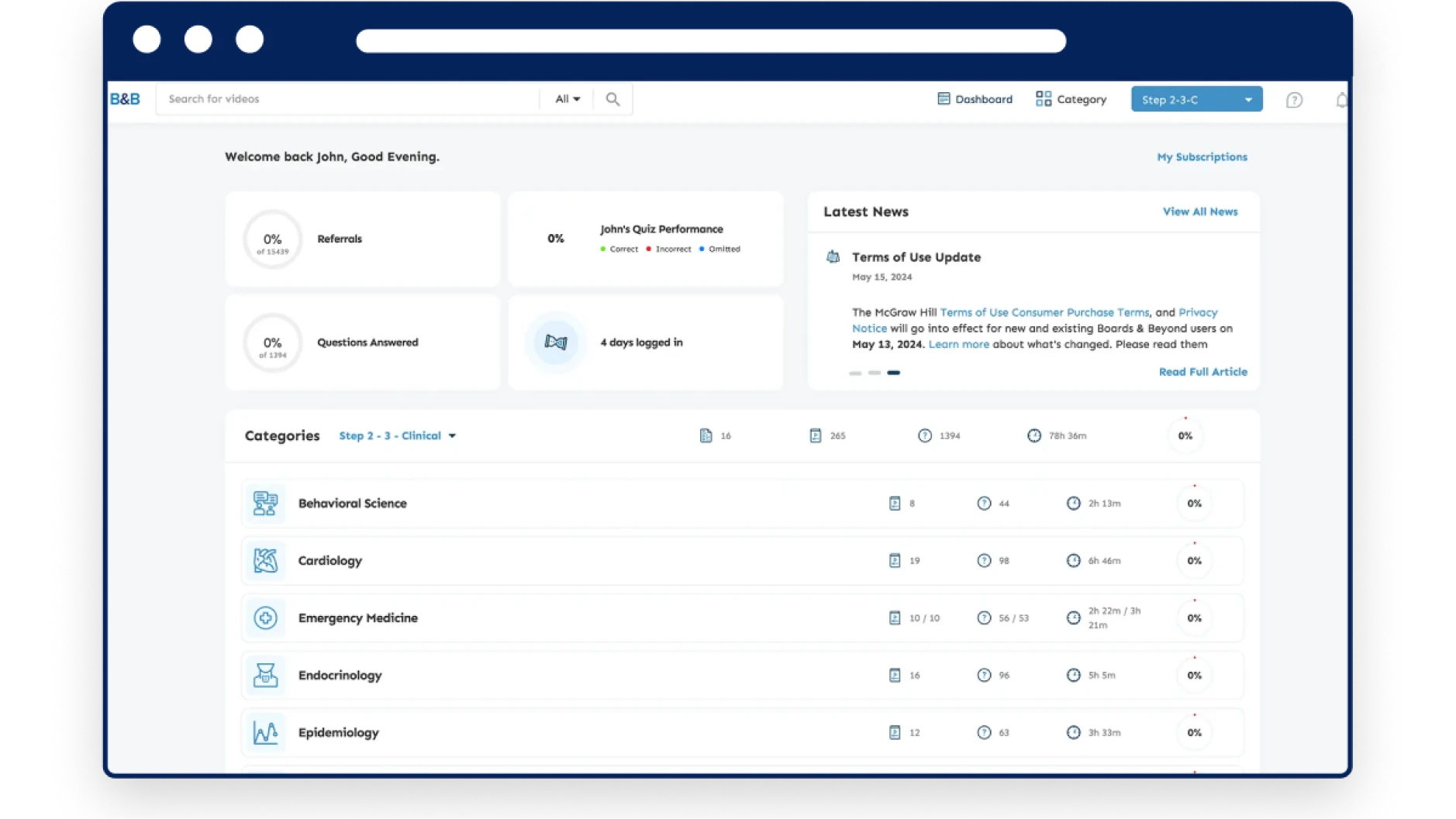Click the Cardiology 0% progress circle
This screenshot has height=819, width=1456.
pyautogui.click(x=1194, y=561)
